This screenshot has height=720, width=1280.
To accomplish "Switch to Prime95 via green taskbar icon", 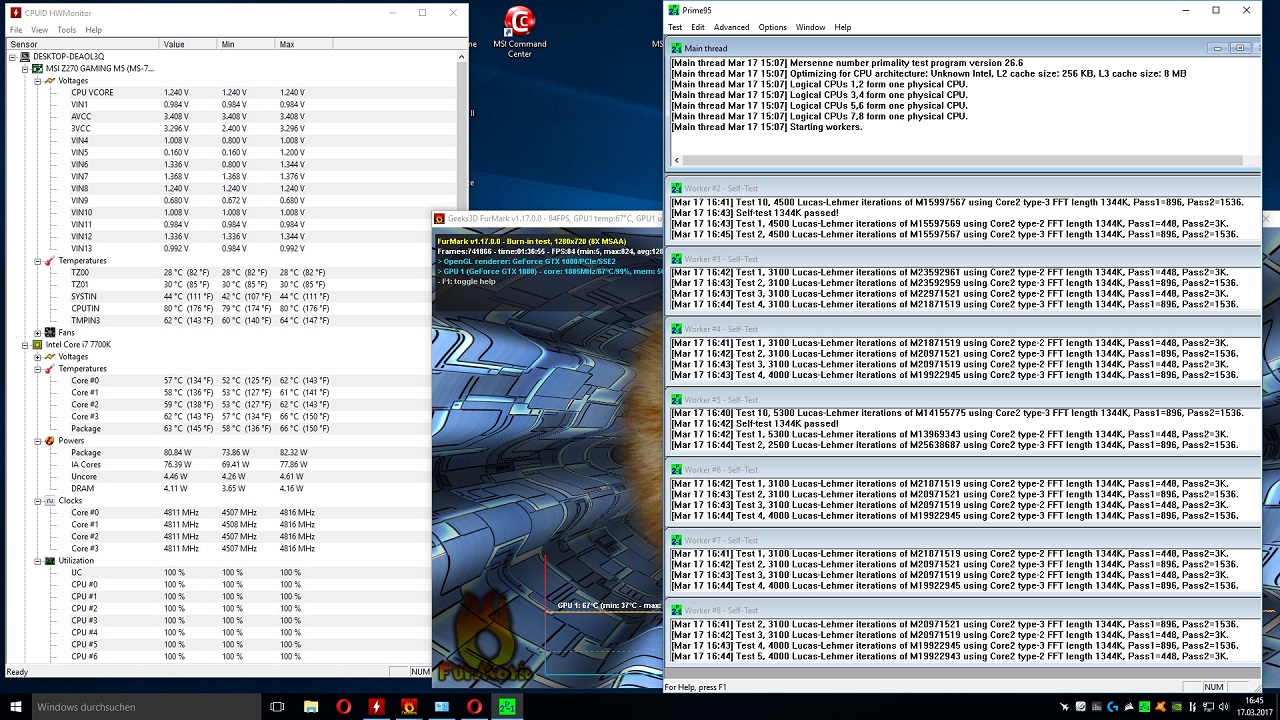I will (507, 706).
